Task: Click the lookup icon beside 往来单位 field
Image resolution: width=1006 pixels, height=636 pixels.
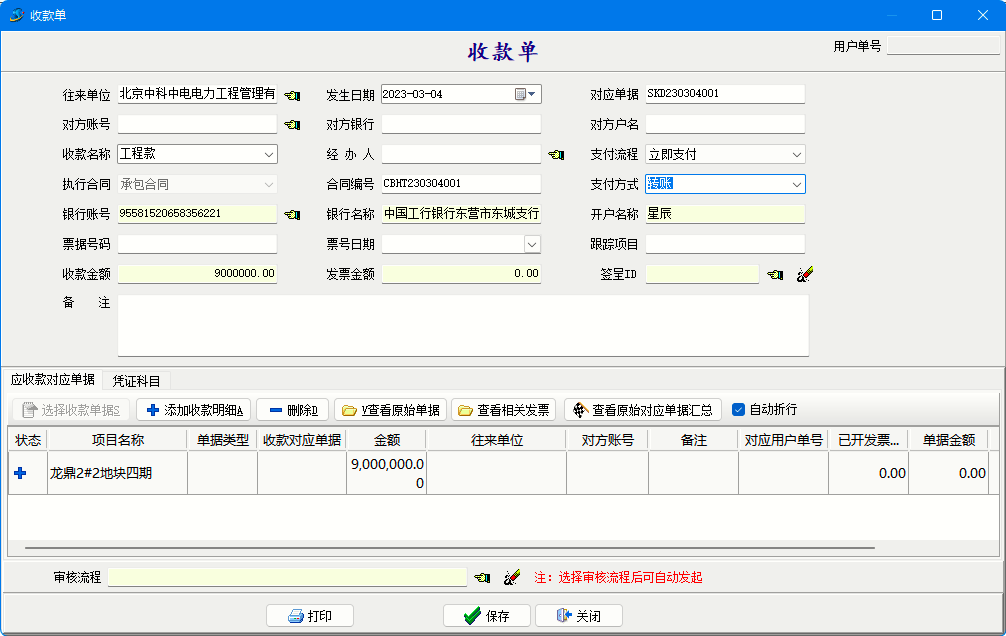Action: [292, 95]
